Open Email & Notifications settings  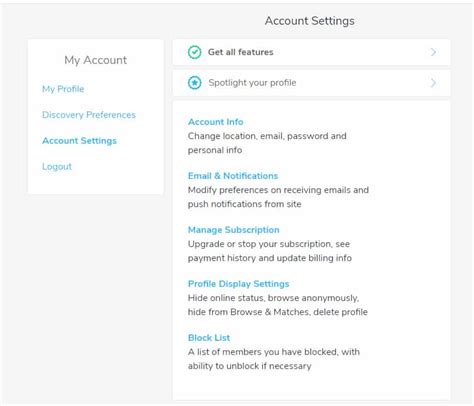233,176
